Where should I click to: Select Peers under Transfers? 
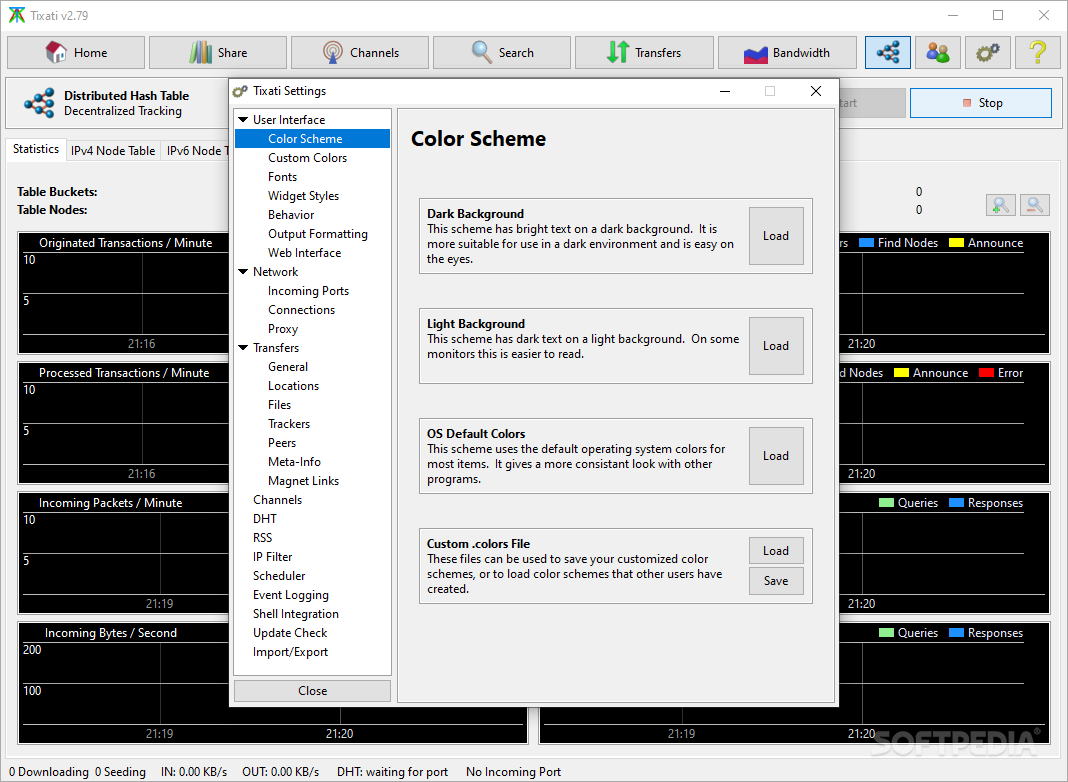[281, 443]
